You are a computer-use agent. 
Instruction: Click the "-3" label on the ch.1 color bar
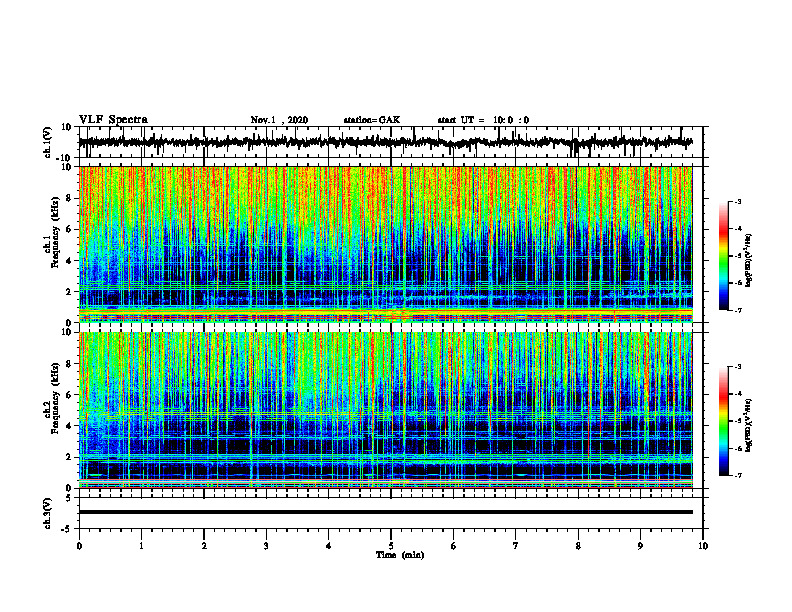pos(737,201)
